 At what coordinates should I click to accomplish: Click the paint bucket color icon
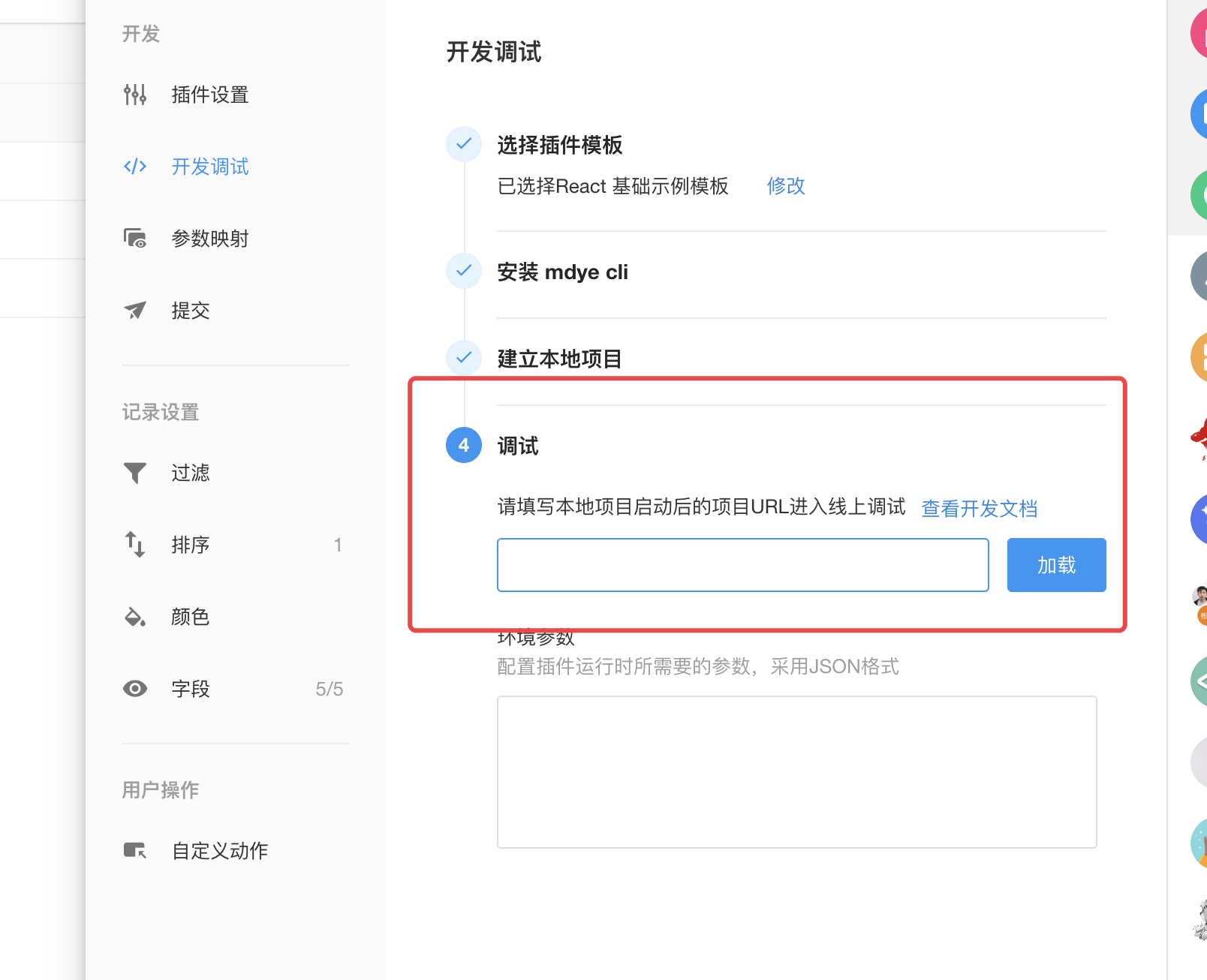[x=135, y=617]
